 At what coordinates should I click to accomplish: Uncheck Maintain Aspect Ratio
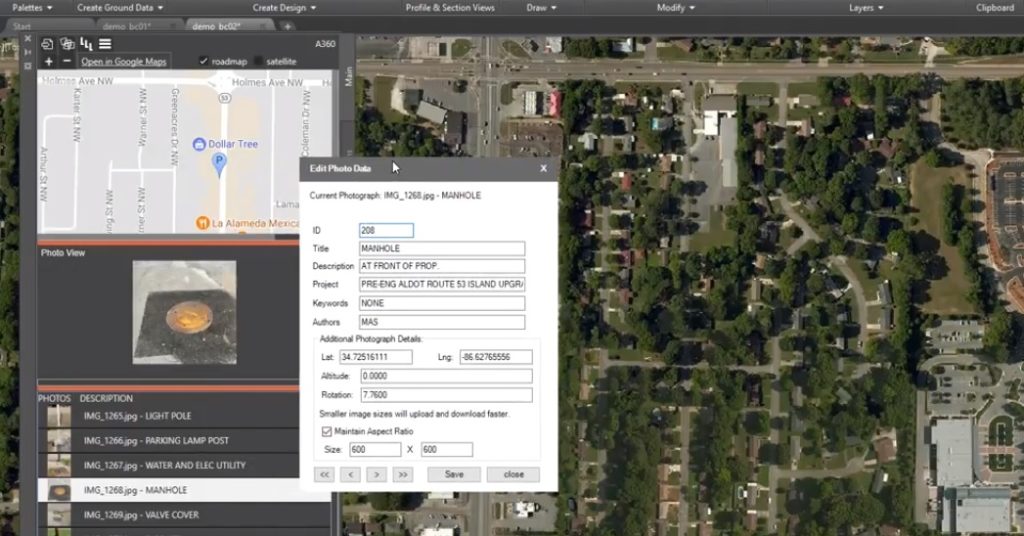tap(326, 431)
